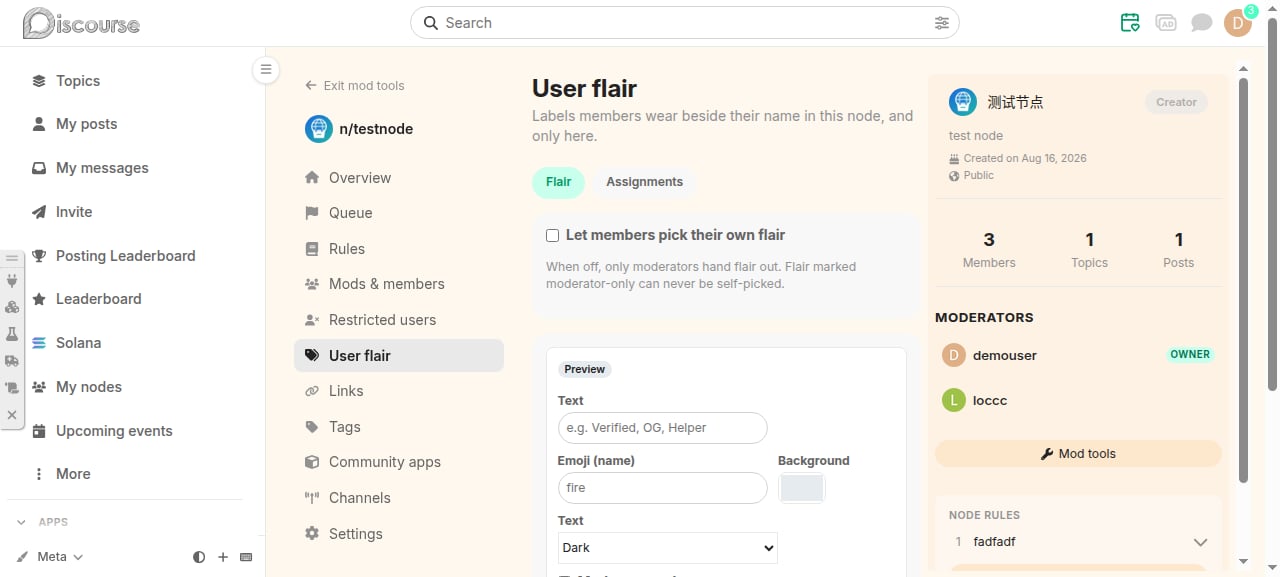
Task: Open the Background color swatch
Action: [x=802, y=488]
